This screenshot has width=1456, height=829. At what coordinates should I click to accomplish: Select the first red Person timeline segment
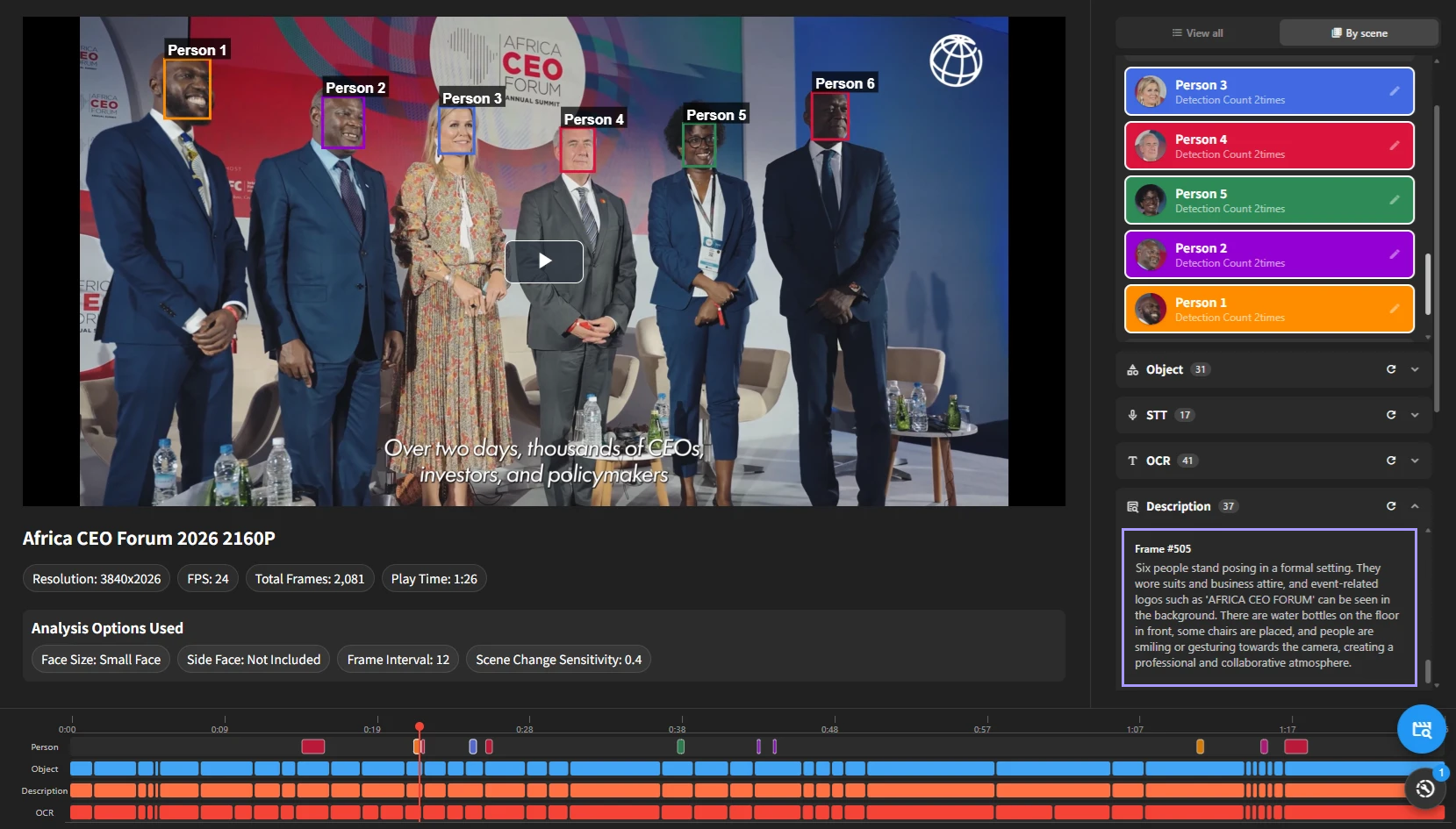313,747
